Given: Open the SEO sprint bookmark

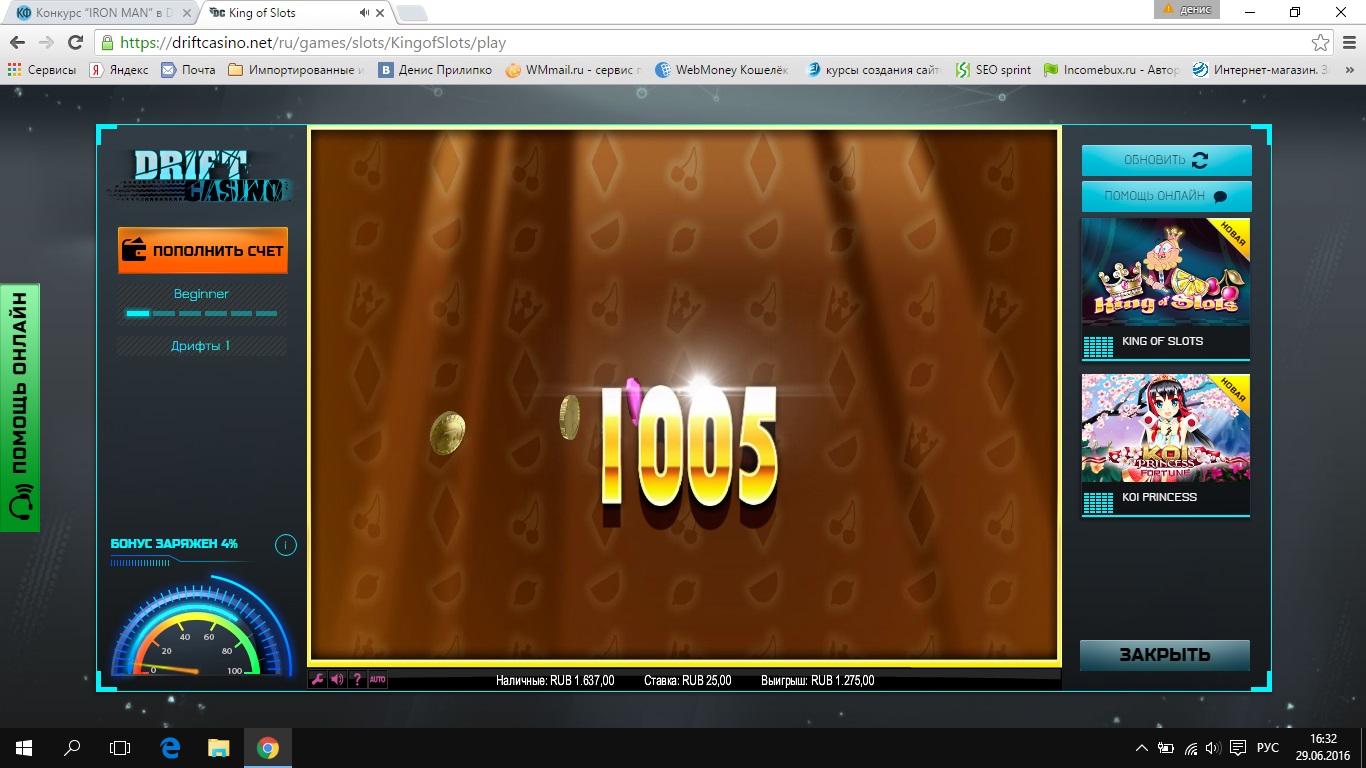Looking at the screenshot, I should pos(993,70).
